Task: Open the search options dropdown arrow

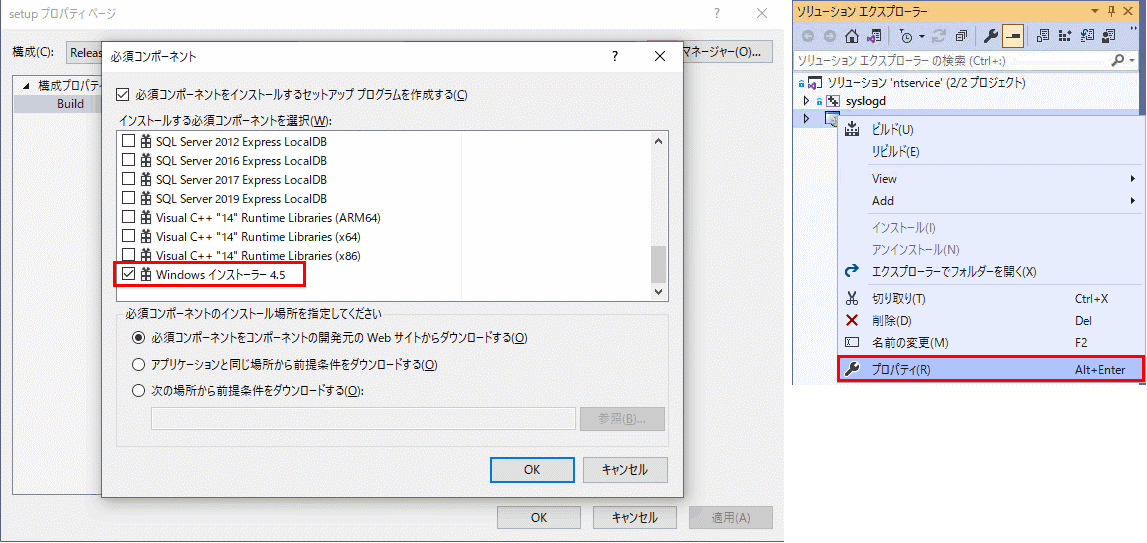Action: [x=1133, y=61]
